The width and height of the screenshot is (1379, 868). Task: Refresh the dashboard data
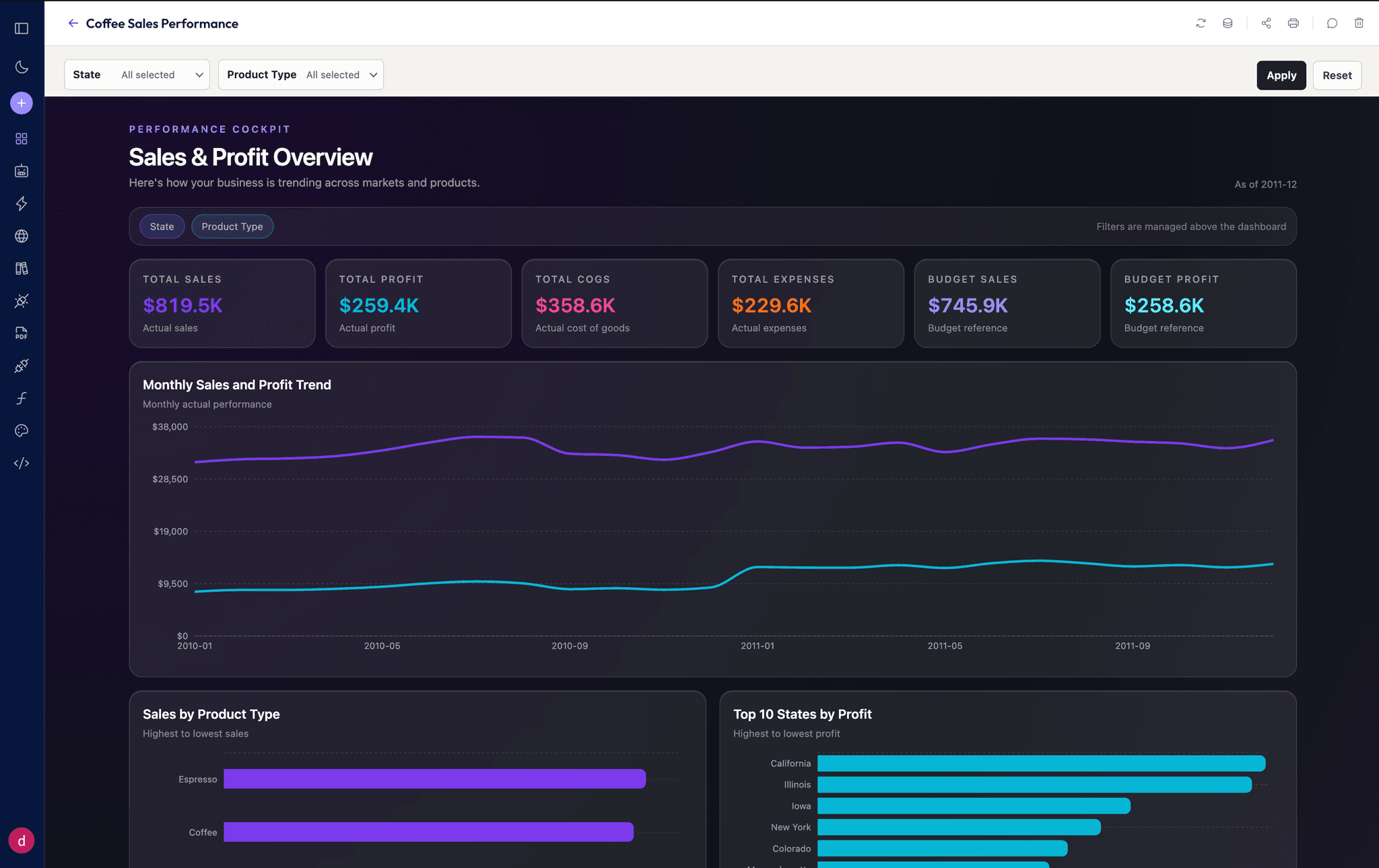1201,23
